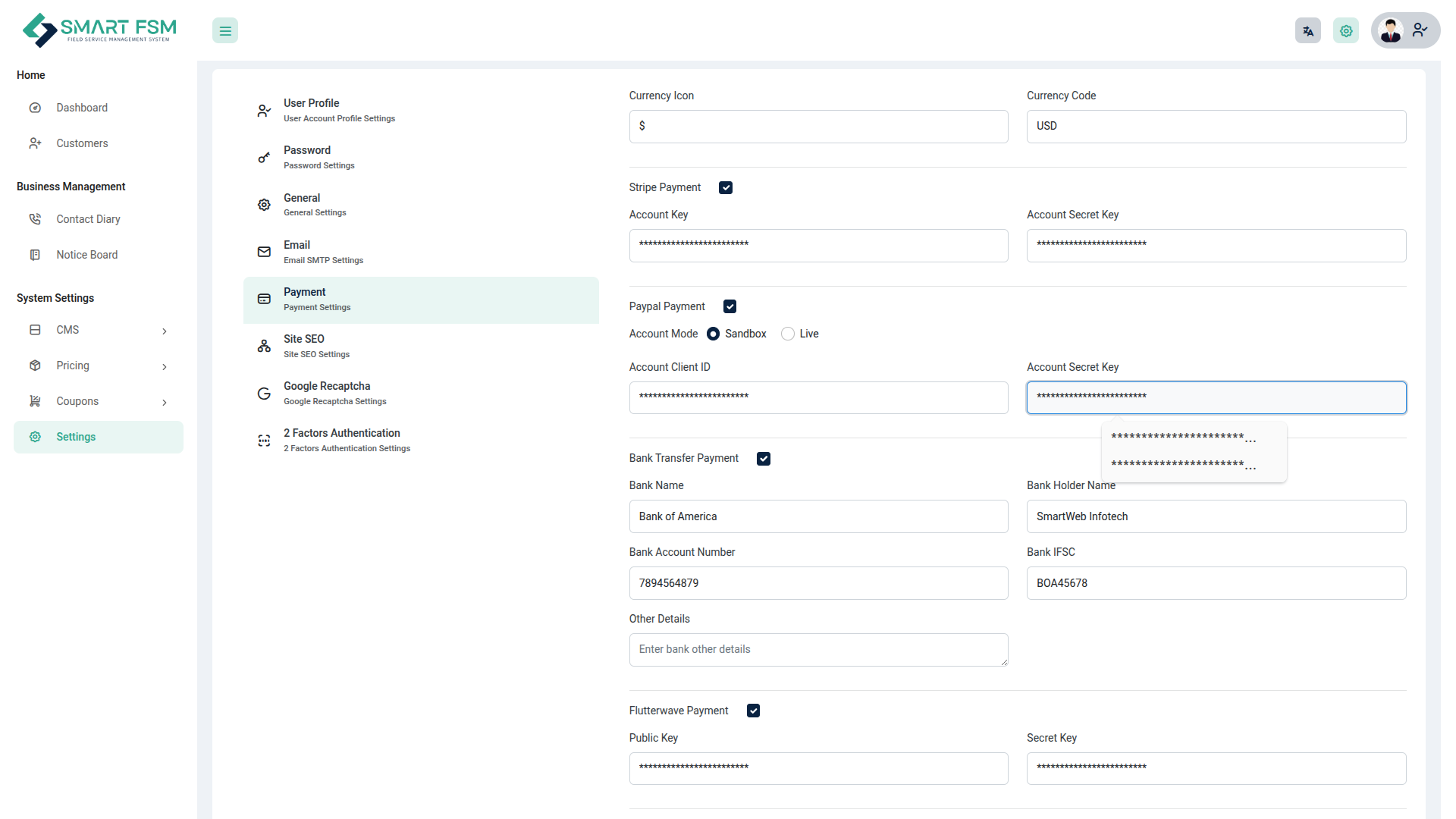Image resolution: width=1456 pixels, height=819 pixels.
Task: Go to Dashboard in sidebar
Action: (82, 108)
